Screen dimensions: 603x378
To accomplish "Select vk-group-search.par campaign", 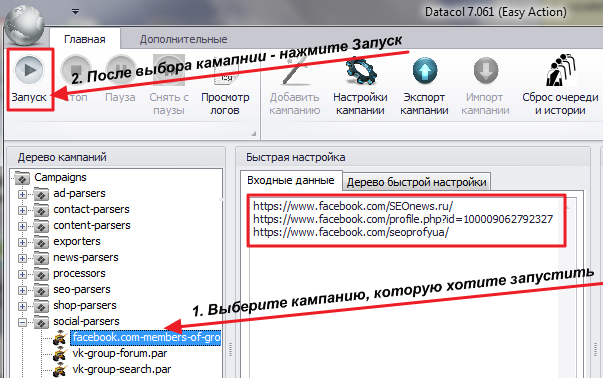I will click(122, 370).
